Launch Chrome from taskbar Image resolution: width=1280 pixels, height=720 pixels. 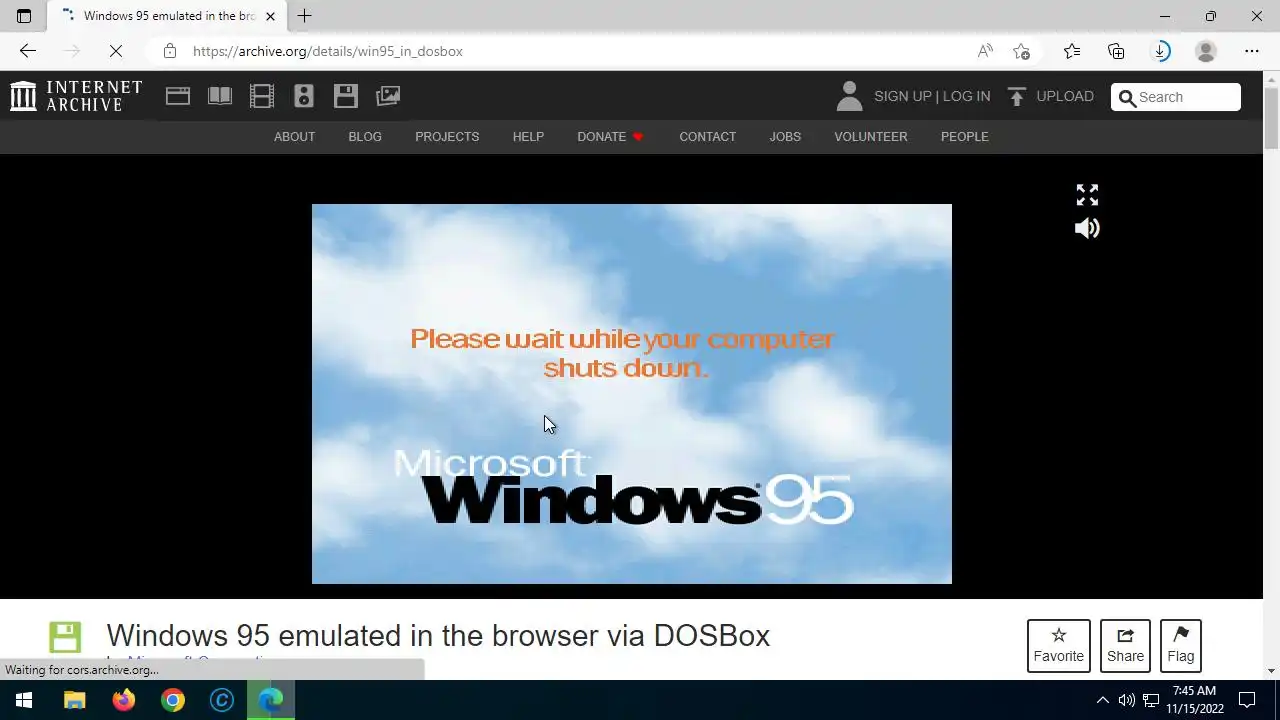(x=173, y=700)
